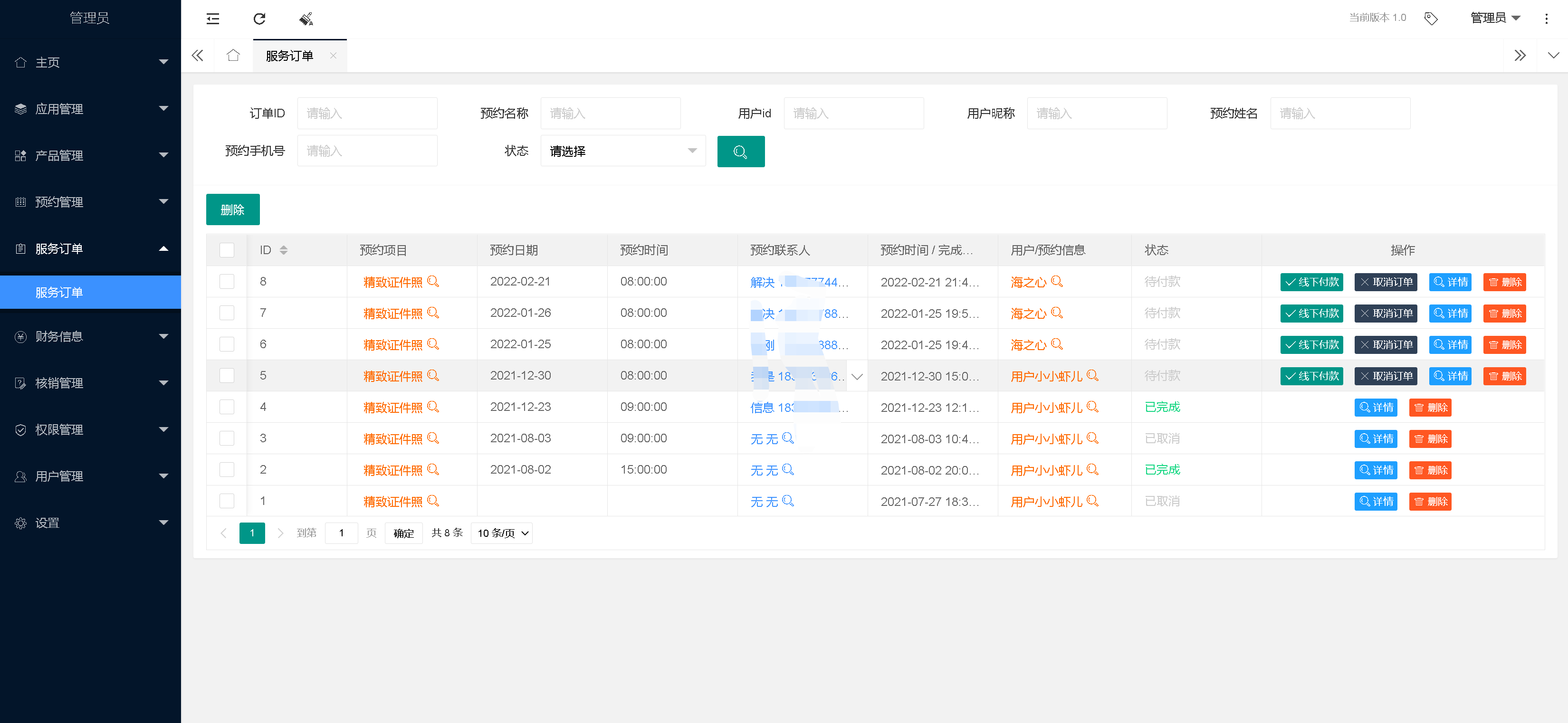This screenshot has width=1568, height=723.
Task: Click the clear cache brush icon
Action: [x=306, y=18]
